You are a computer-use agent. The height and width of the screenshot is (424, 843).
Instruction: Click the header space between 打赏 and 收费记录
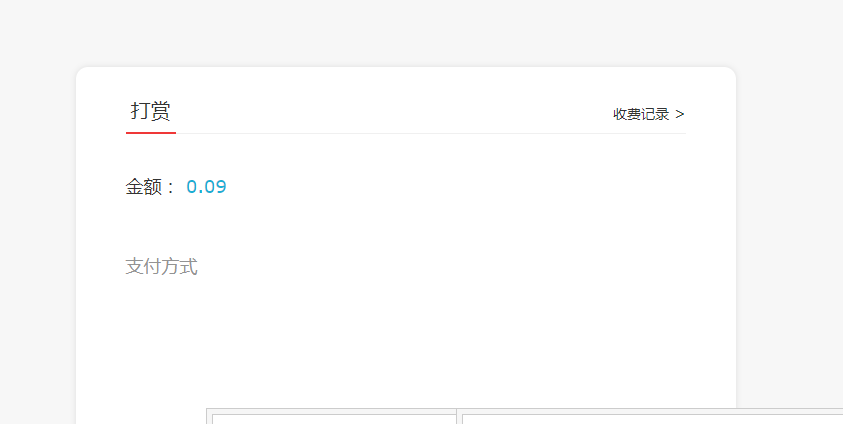pos(400,111)
